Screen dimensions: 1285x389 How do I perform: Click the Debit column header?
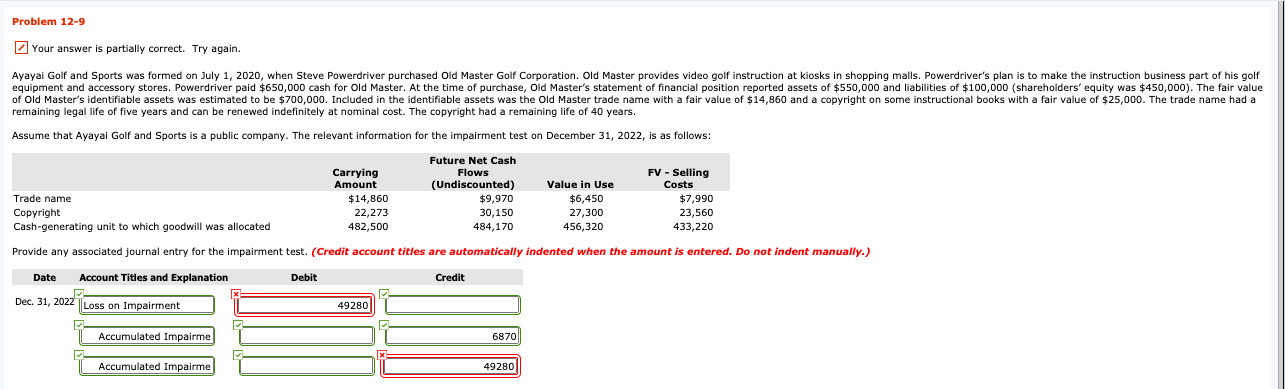click(304, 277)
